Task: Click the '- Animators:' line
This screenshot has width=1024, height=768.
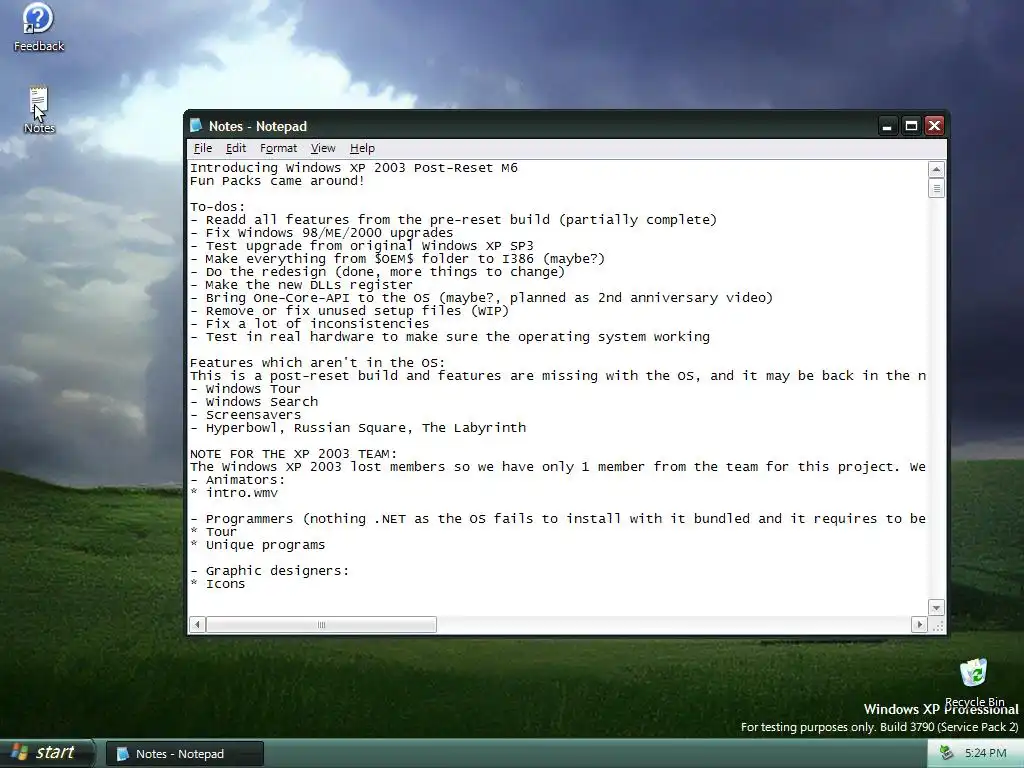Action: 238,480
